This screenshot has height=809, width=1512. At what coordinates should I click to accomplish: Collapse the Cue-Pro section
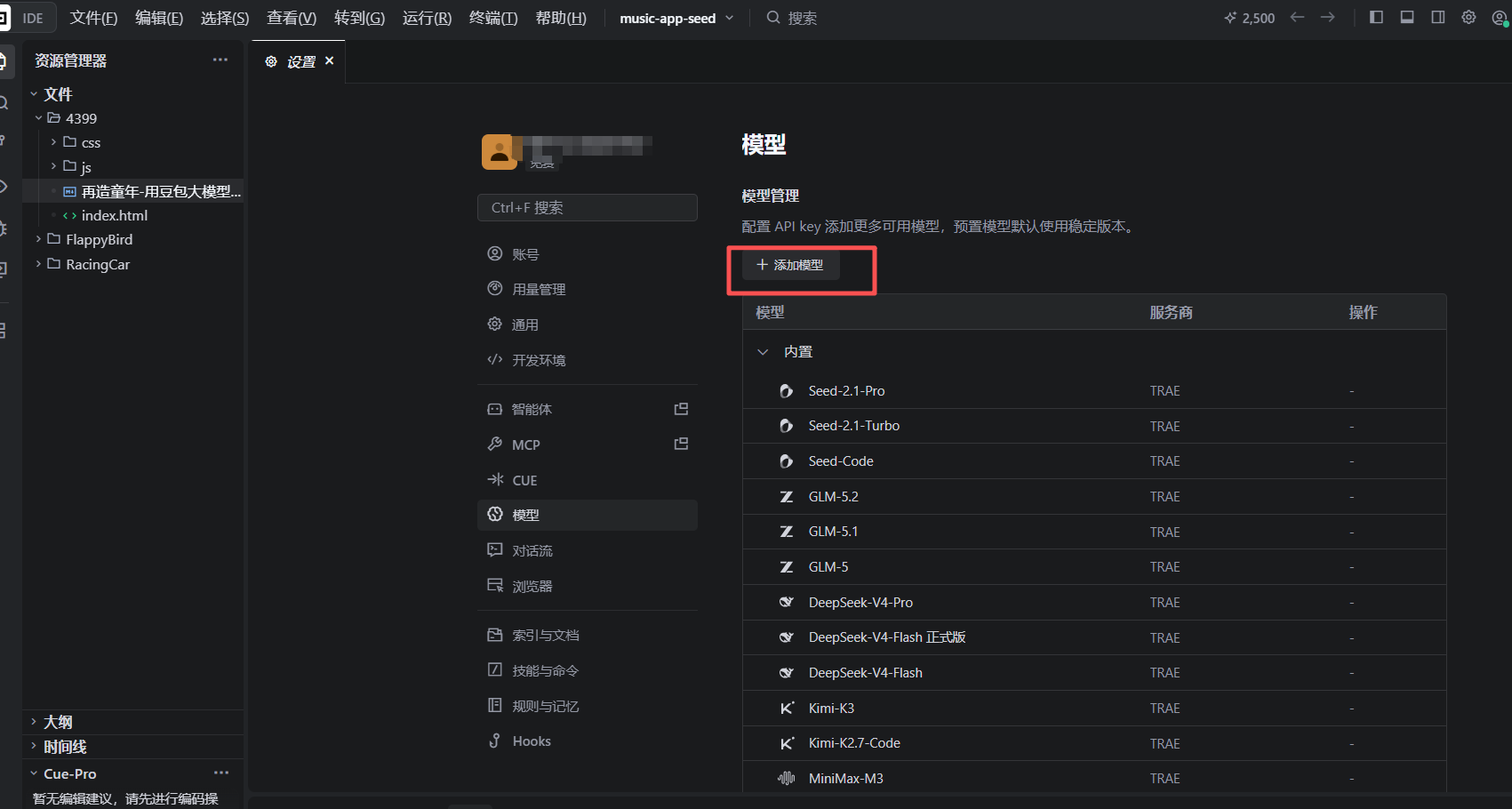click(34, 773)
